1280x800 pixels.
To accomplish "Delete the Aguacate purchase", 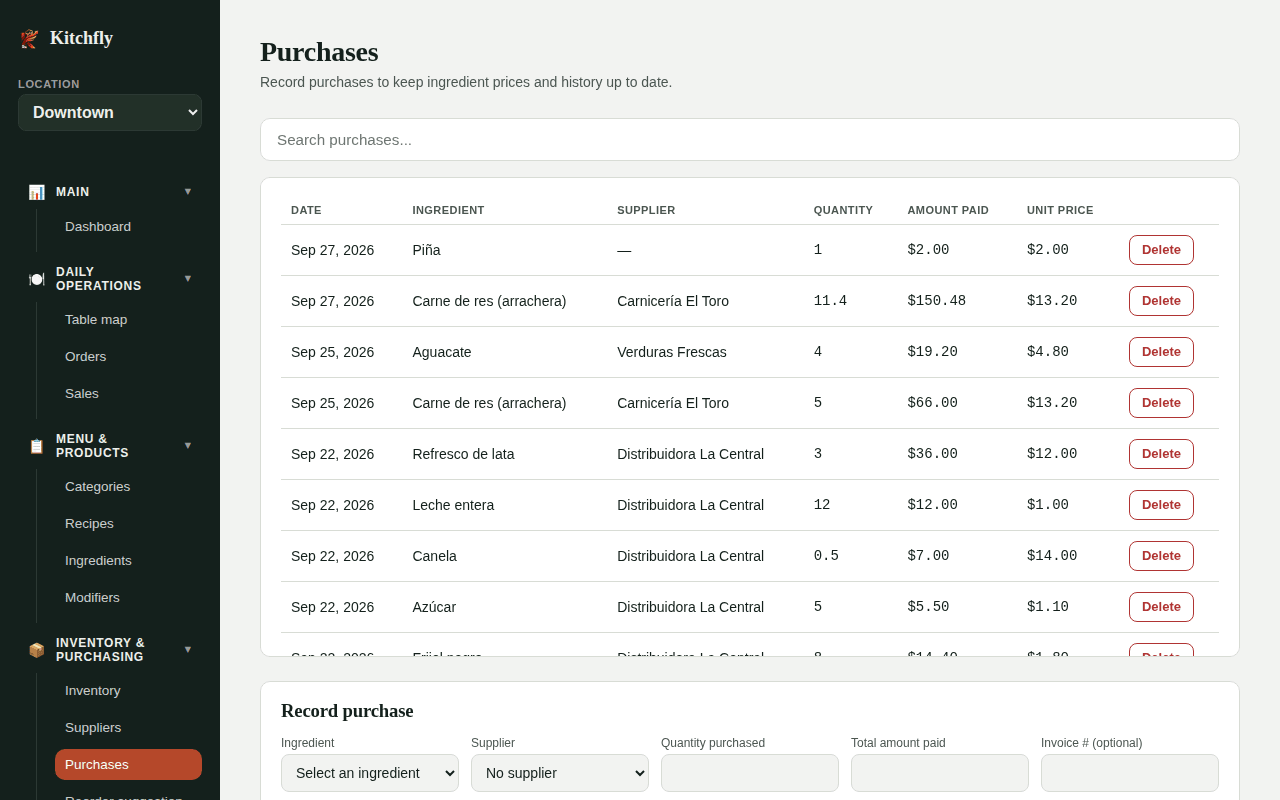I will [1161, 352].
